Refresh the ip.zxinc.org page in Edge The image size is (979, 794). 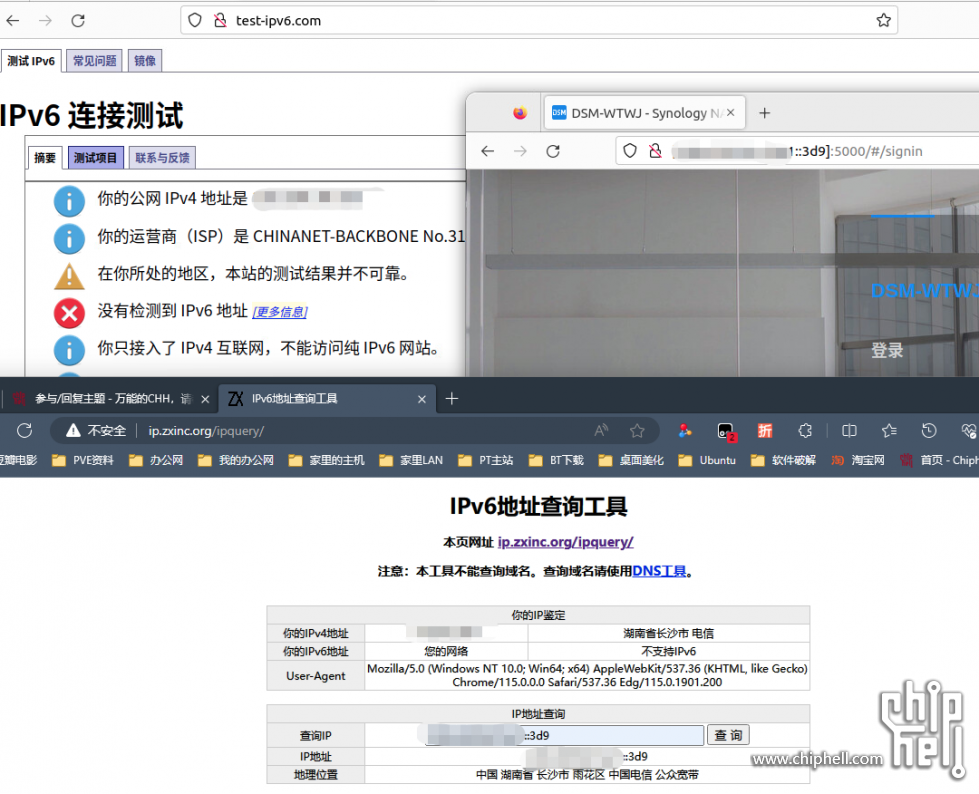pos(24,431)
